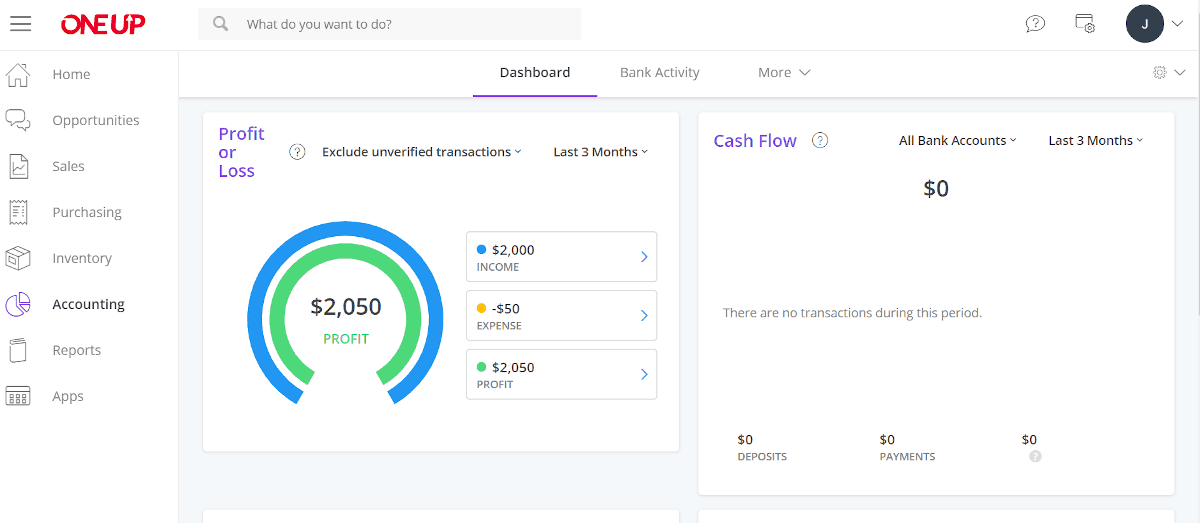This screenshot has height=523, width=1200.
Task: Click the yellow Expense color dot
Action: point(482,308)
